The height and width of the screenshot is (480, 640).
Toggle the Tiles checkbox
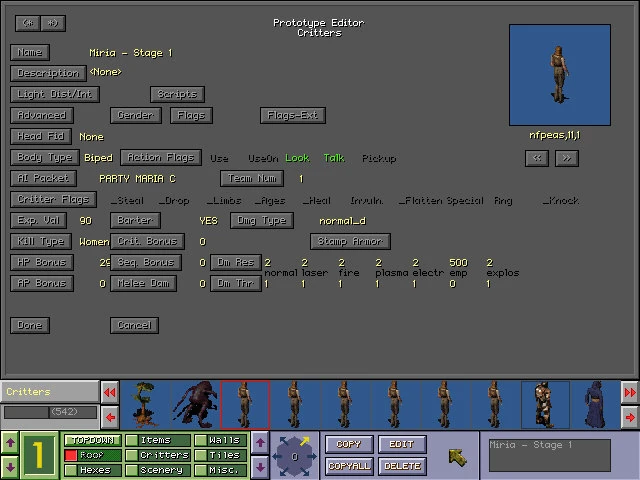pyautogui.click(x=200, y=455)
